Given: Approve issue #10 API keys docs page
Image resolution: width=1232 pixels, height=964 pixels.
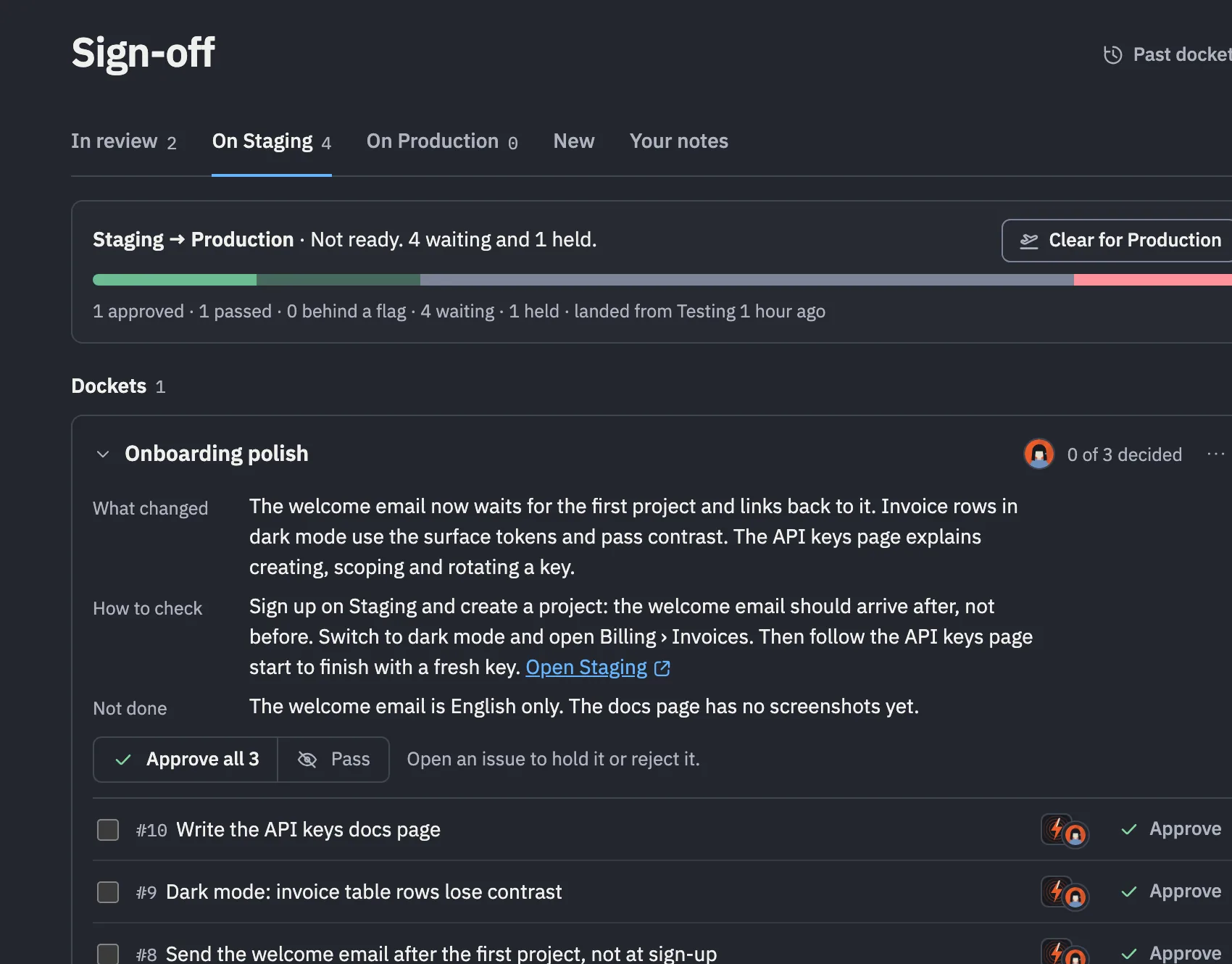Looking at the screenshot, I should coord(1171,829).
